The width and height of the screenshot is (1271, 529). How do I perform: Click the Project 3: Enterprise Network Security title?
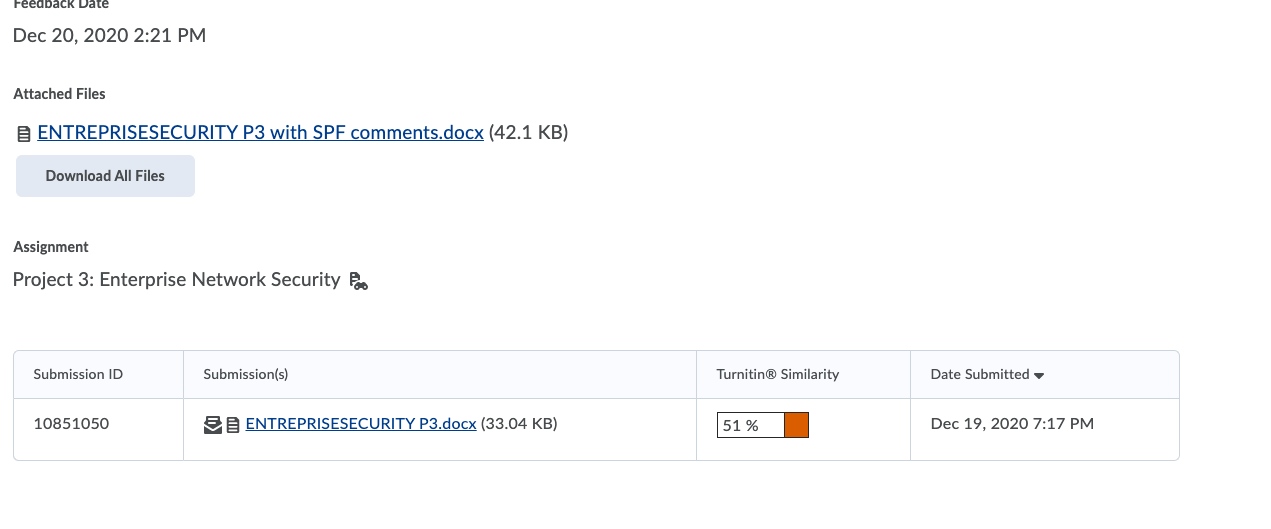point(177,279)
